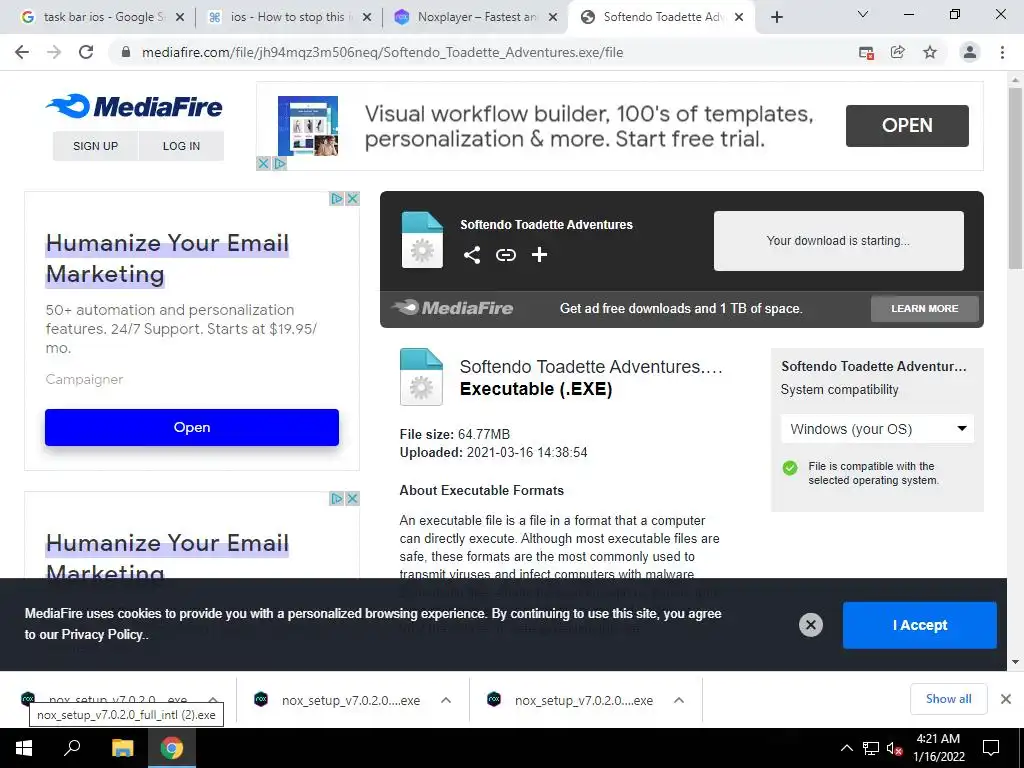Screen dimensions: 1024x768
Task: Click the file icon in dark header
Action: tap(422, 240)
